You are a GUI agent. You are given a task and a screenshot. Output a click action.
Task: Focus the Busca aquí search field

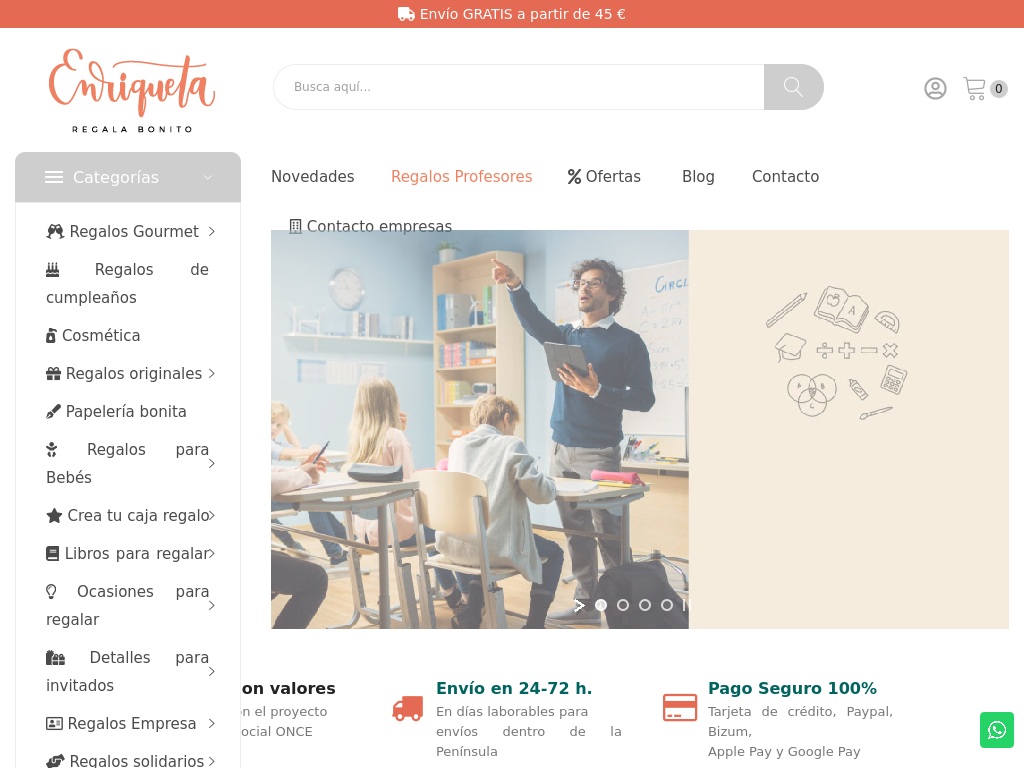(519, 87)
